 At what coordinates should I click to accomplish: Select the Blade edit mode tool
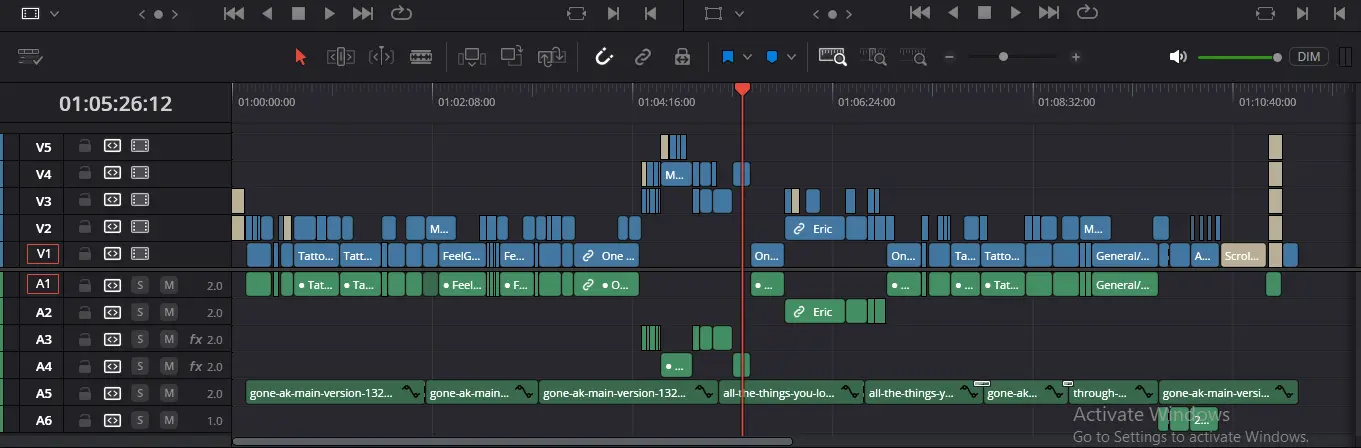(423, 57)
